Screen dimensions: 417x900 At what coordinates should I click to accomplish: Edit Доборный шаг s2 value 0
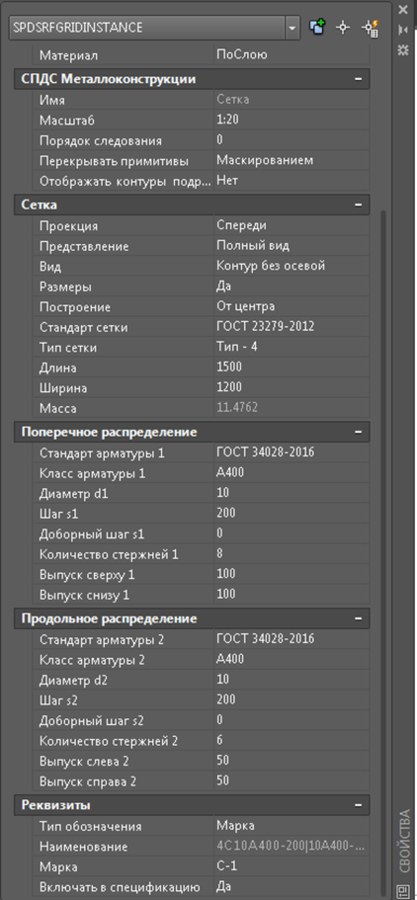(x=291, y=720)
